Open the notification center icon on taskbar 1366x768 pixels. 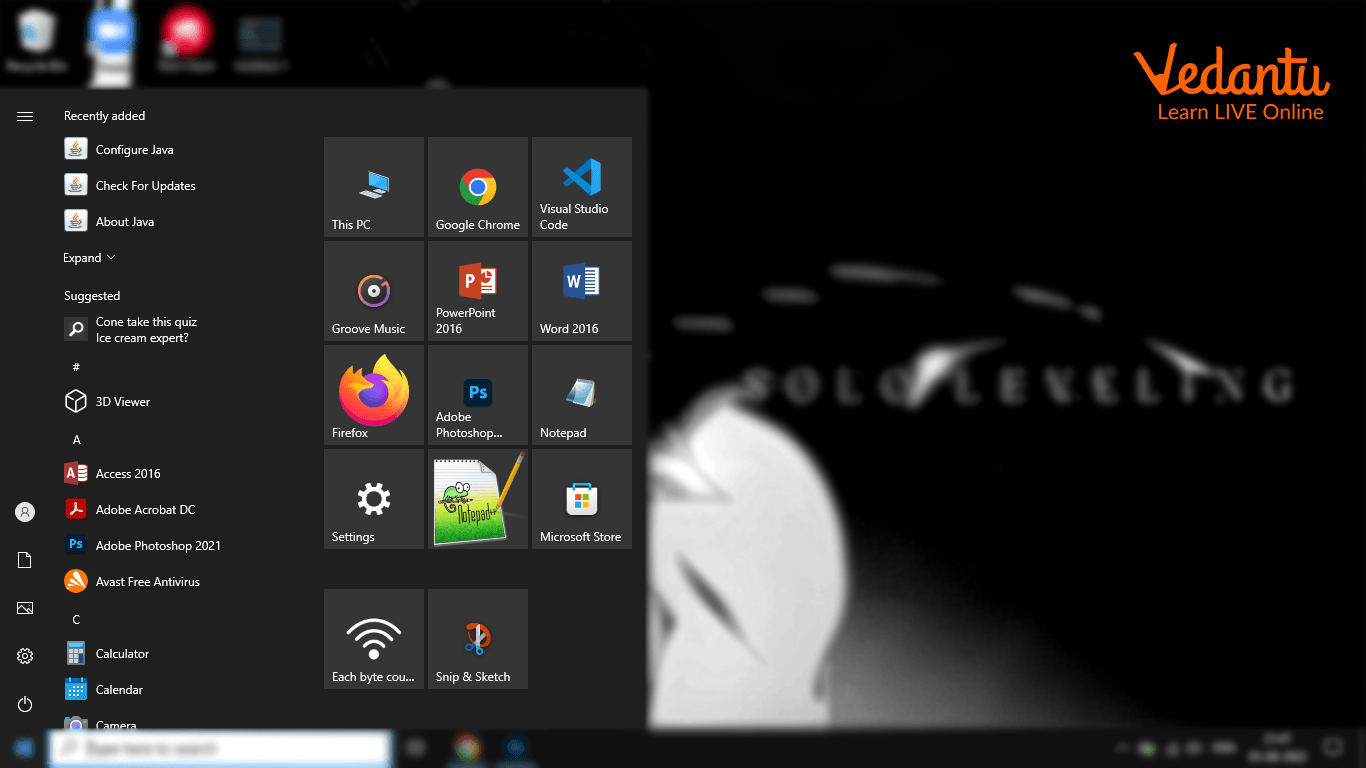coord(1333,748)
